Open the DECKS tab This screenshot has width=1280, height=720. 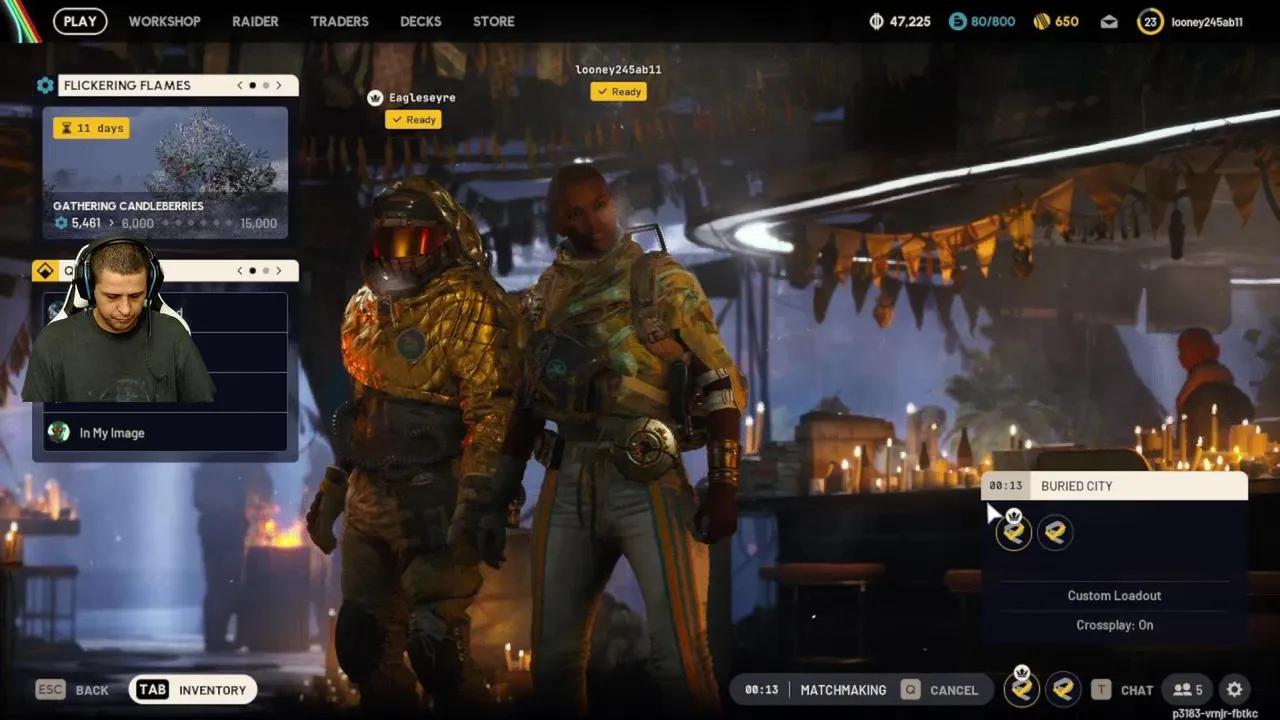pyautogui.click(x=420, y=21)
